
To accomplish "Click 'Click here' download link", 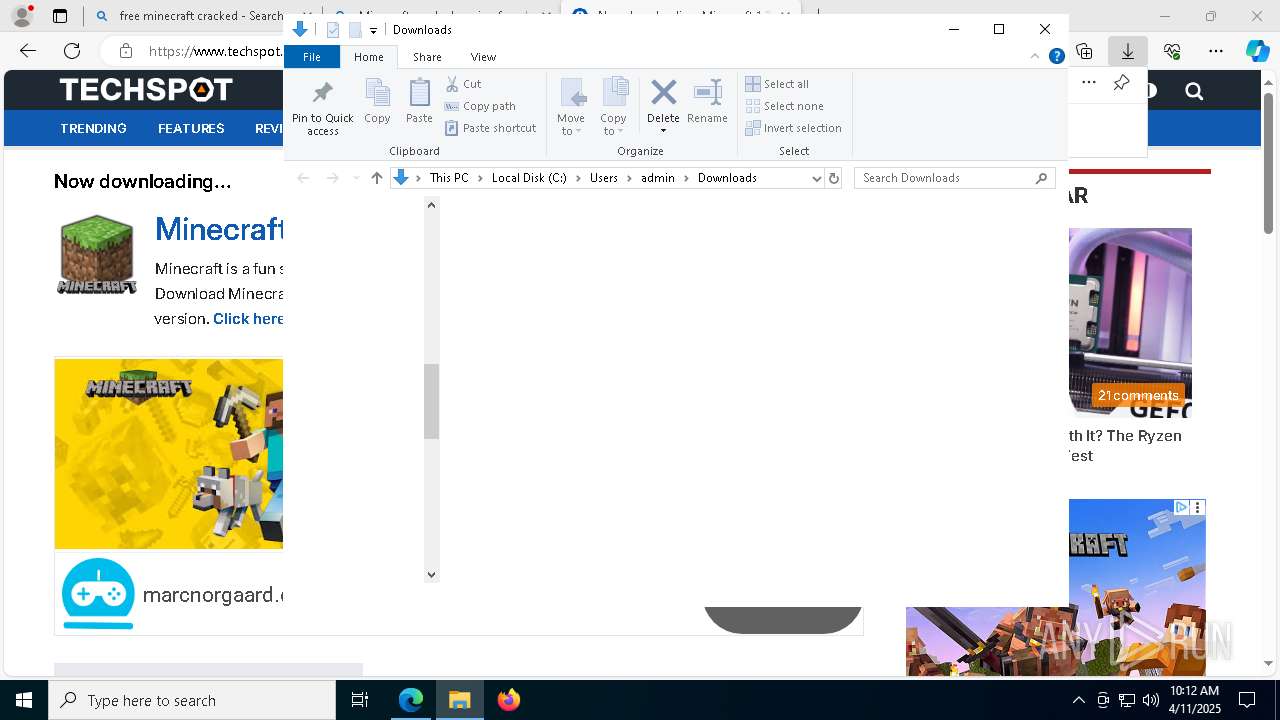I will coord(248,318).
